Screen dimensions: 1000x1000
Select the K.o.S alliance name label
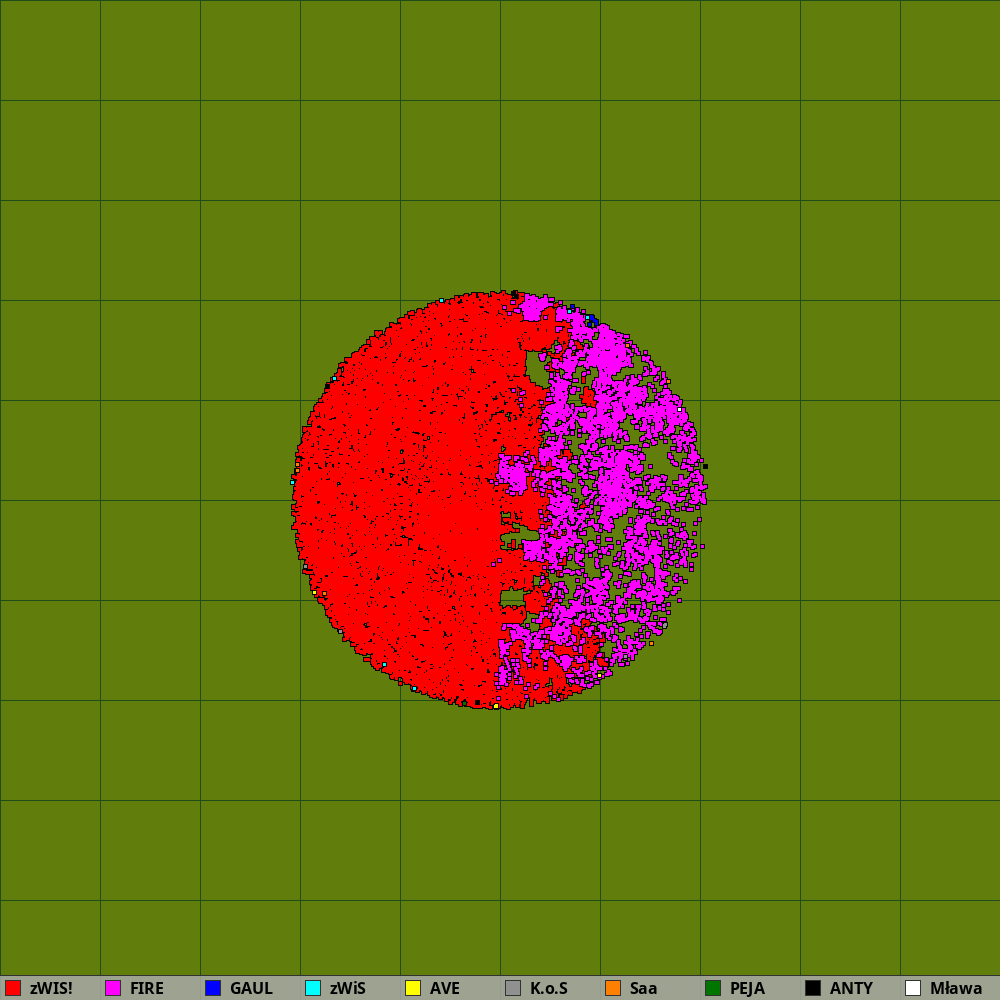tap(549, 988)
